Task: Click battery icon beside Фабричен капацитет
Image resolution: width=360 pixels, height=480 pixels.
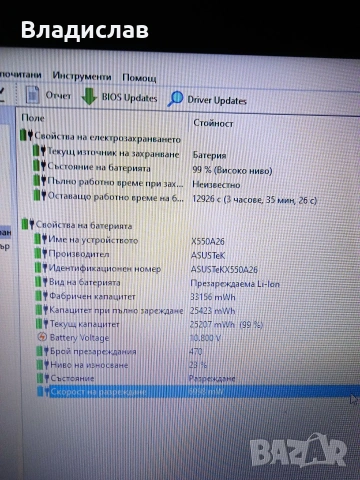Action: [x=42, y=295]
